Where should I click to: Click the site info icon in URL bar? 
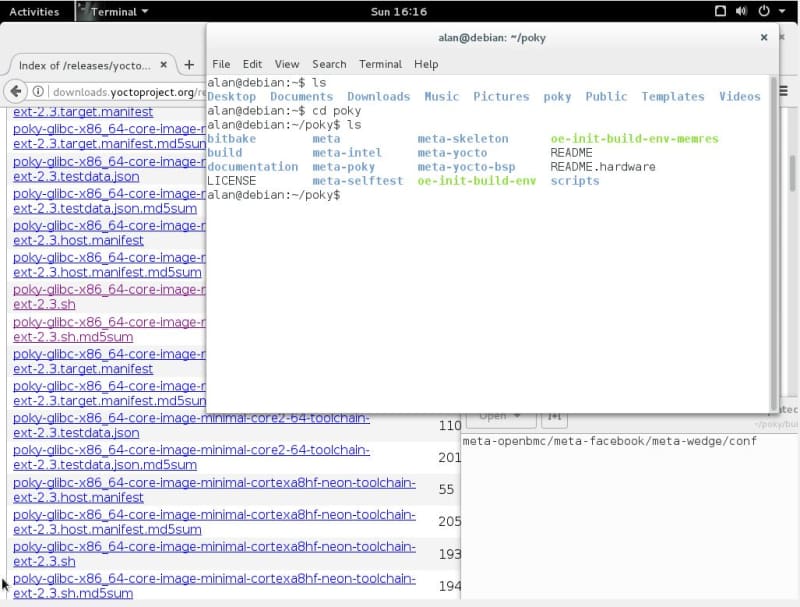38,92
